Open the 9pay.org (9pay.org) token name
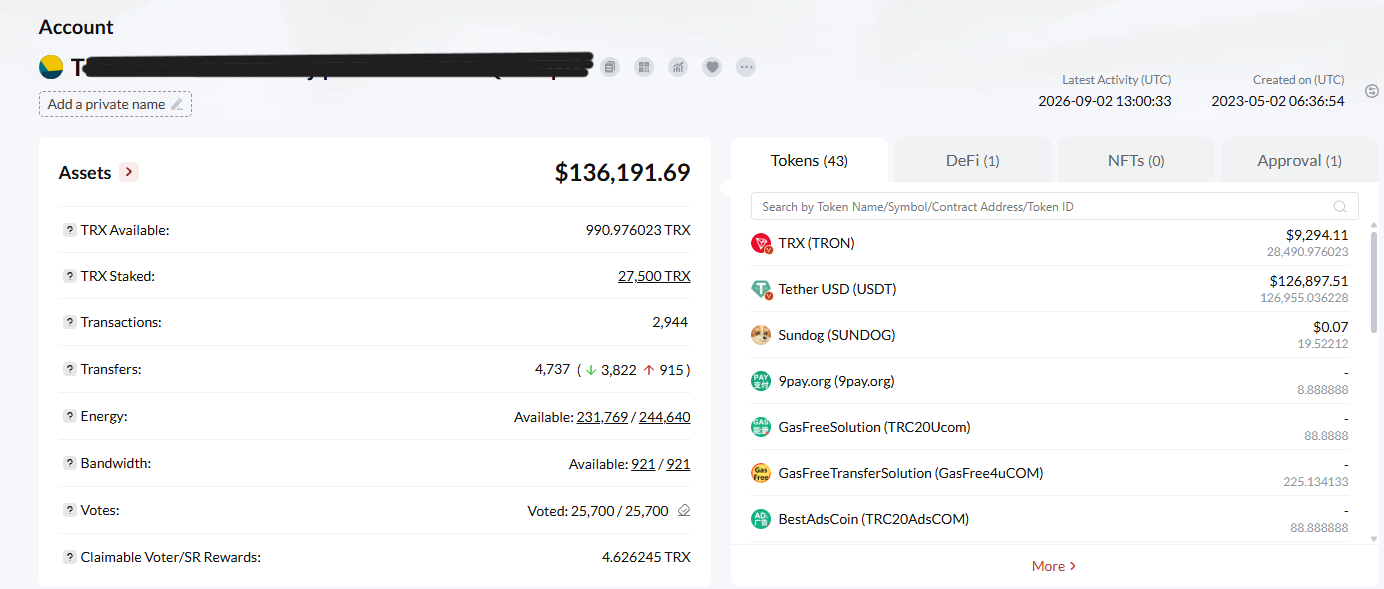This screenshot has width=1384, height=589. (836, 381)
